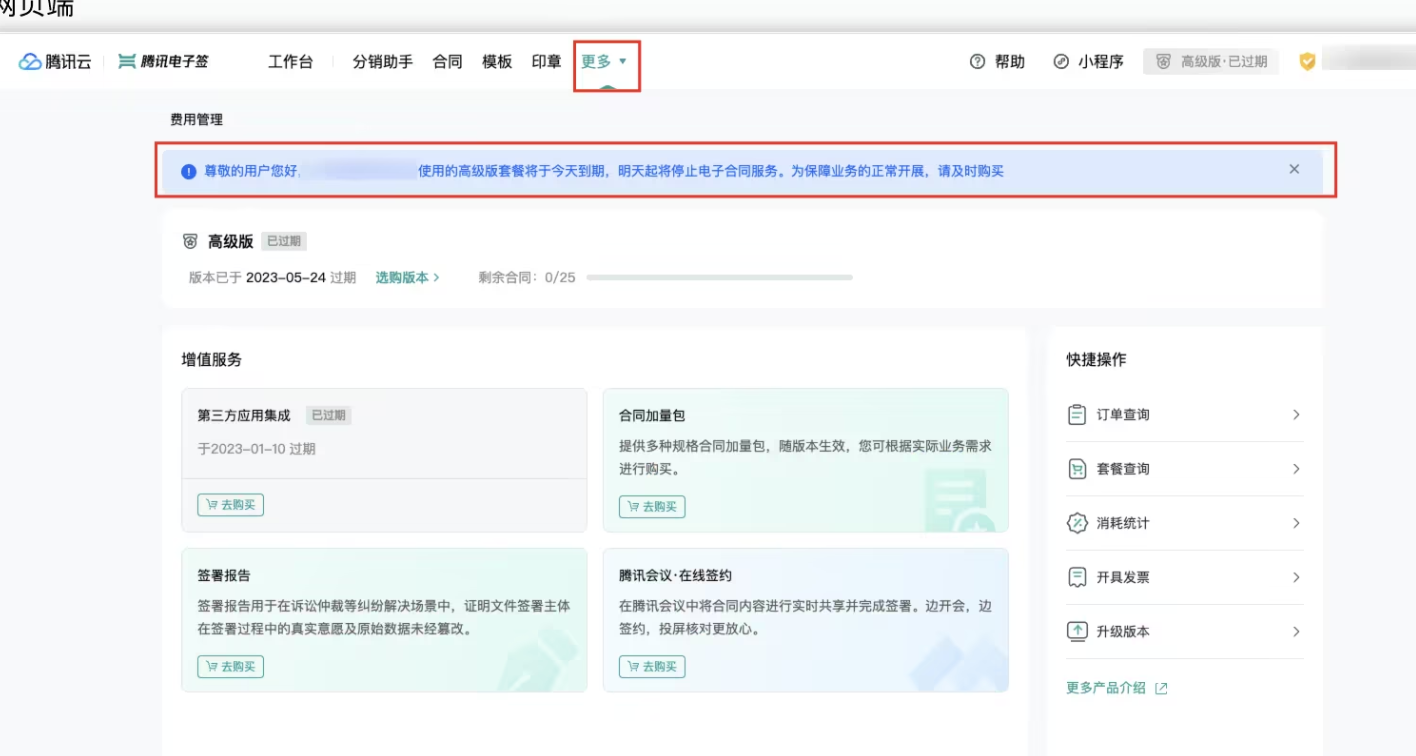Expand 升级版本 with its chevron
This screenshot has height=756, width=1416.
pos(1296,631)
